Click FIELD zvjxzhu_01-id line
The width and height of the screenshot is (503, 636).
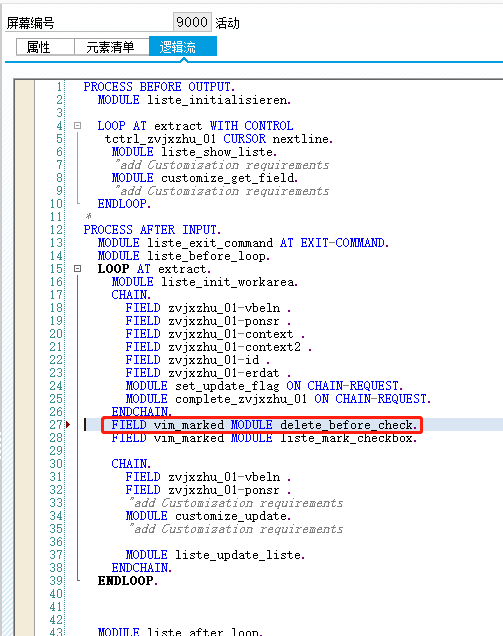point(198,360)
